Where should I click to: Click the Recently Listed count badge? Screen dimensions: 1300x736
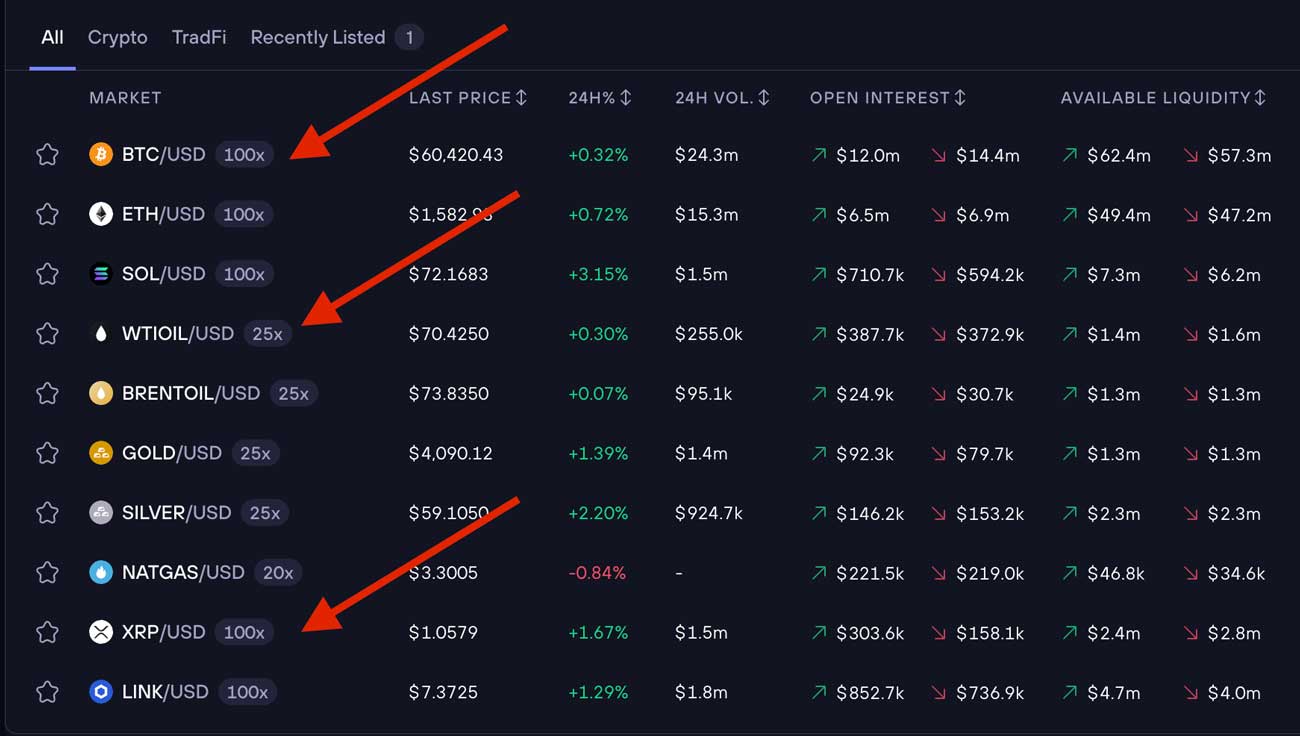pos(409,38)
